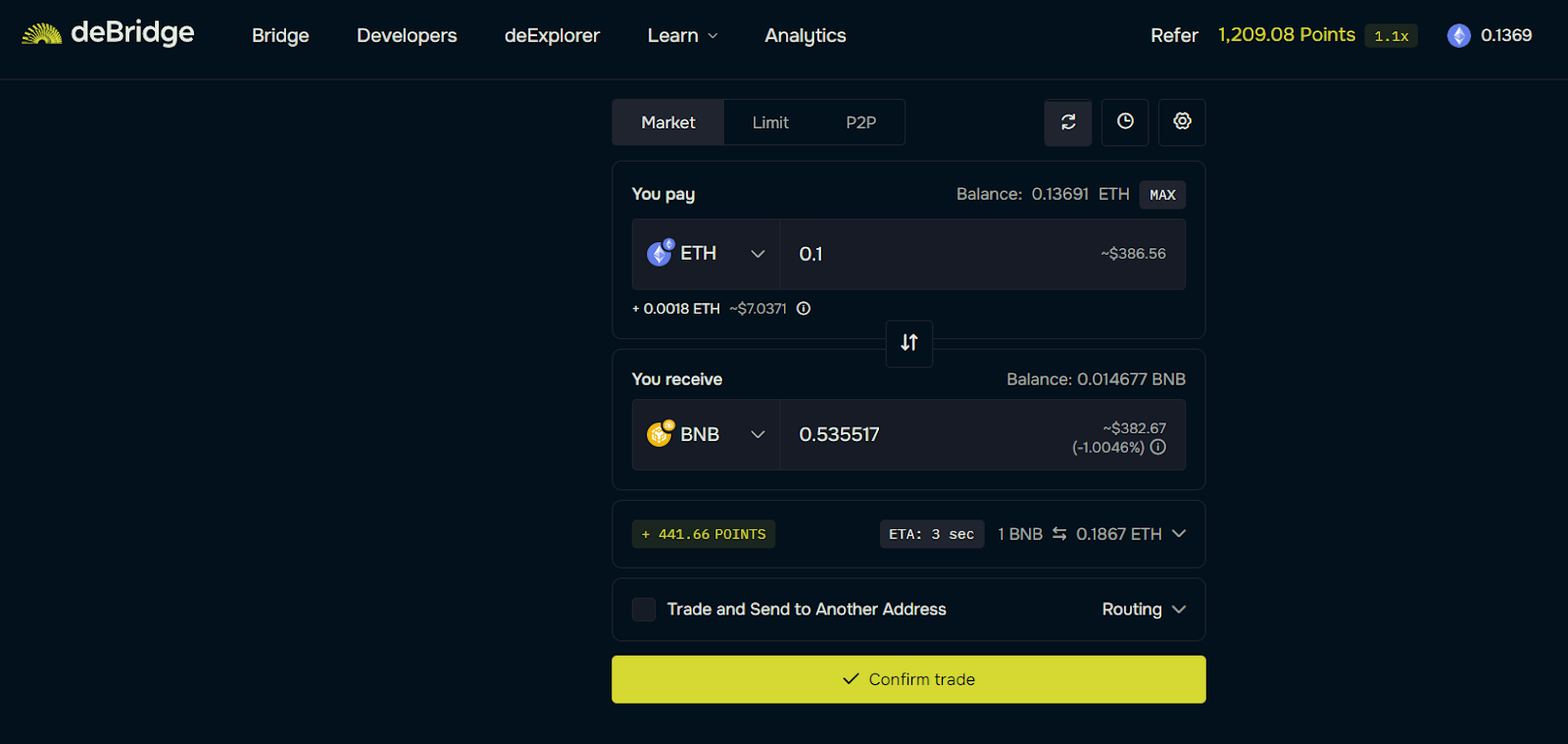Click the receive amount 0.535517
The width and height of the screenshot is (1568, 744).
(x=839, y=434)
